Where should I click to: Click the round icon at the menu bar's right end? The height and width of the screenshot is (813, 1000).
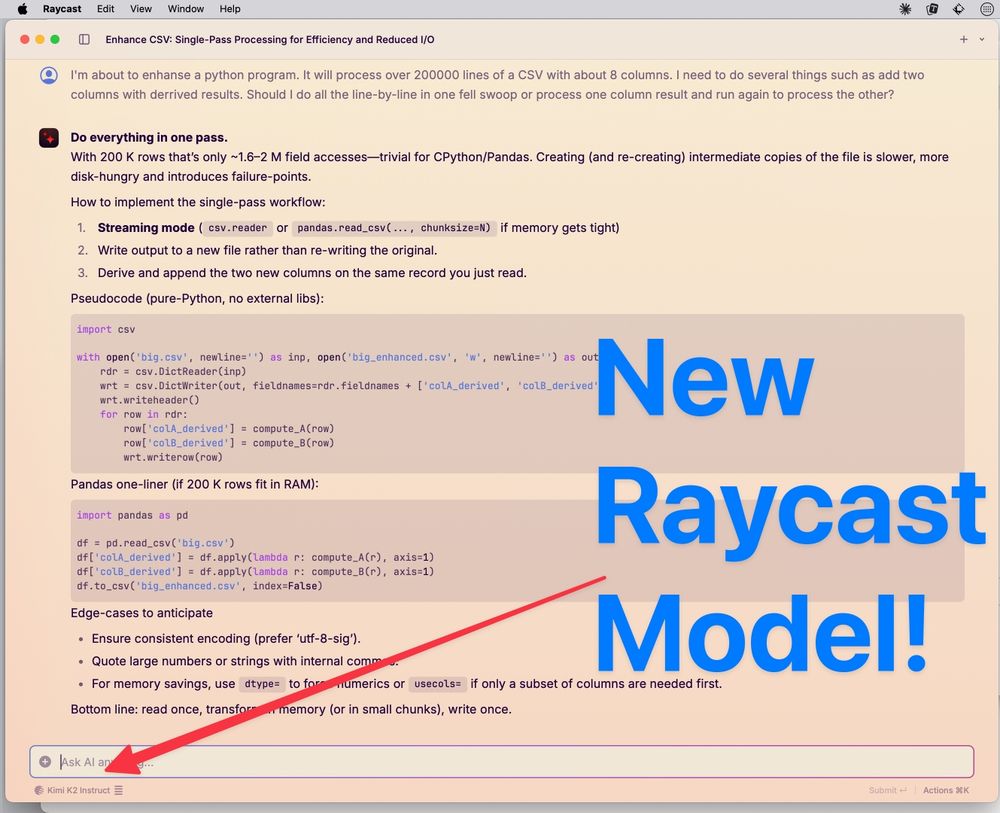pyautogui.click(x=986, y=9)
